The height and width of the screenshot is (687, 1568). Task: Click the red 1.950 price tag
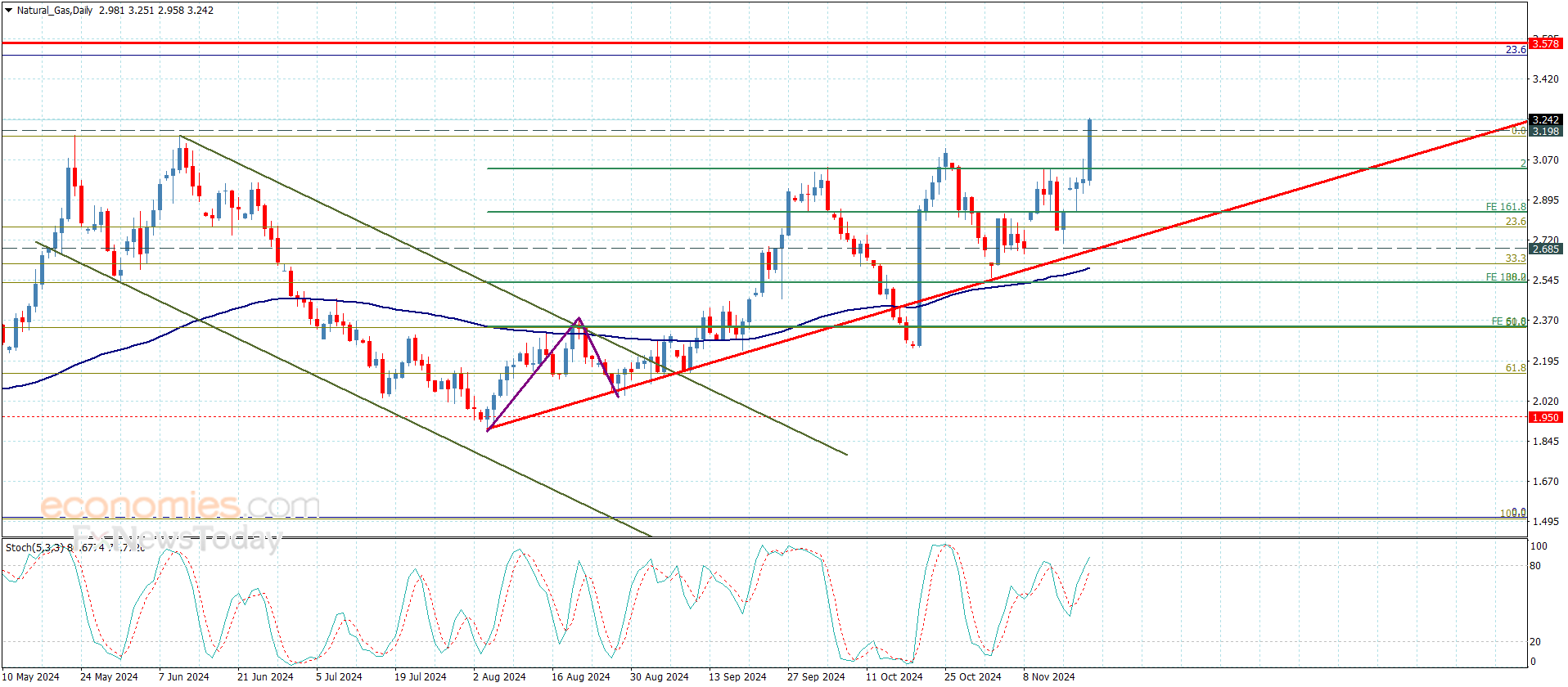tap(1545, 417)
